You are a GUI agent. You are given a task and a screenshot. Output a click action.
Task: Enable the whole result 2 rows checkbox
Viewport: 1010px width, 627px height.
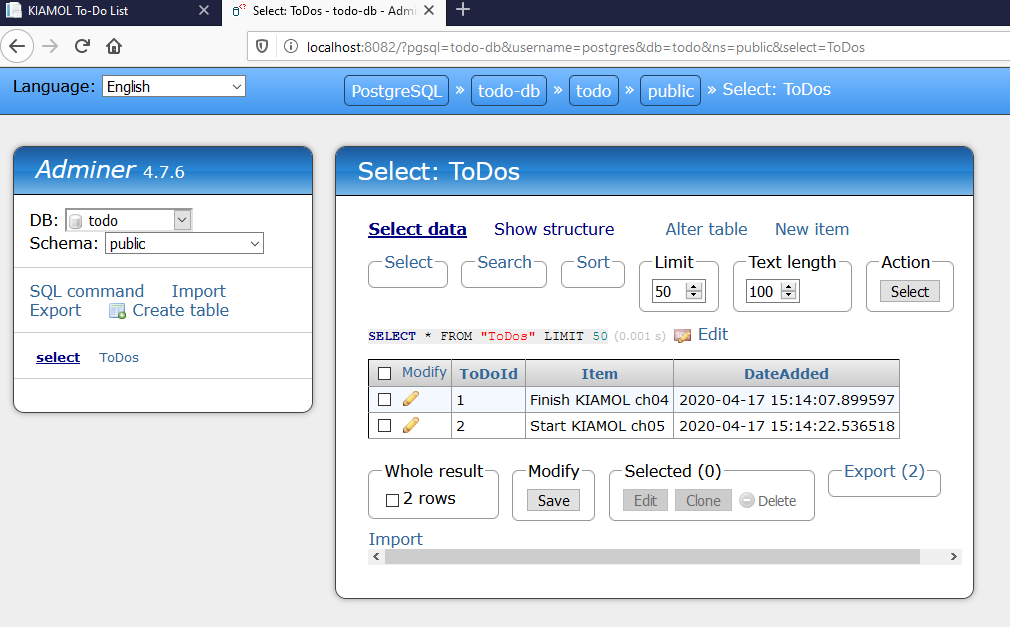pyautogui.click(x=392, y=499)
